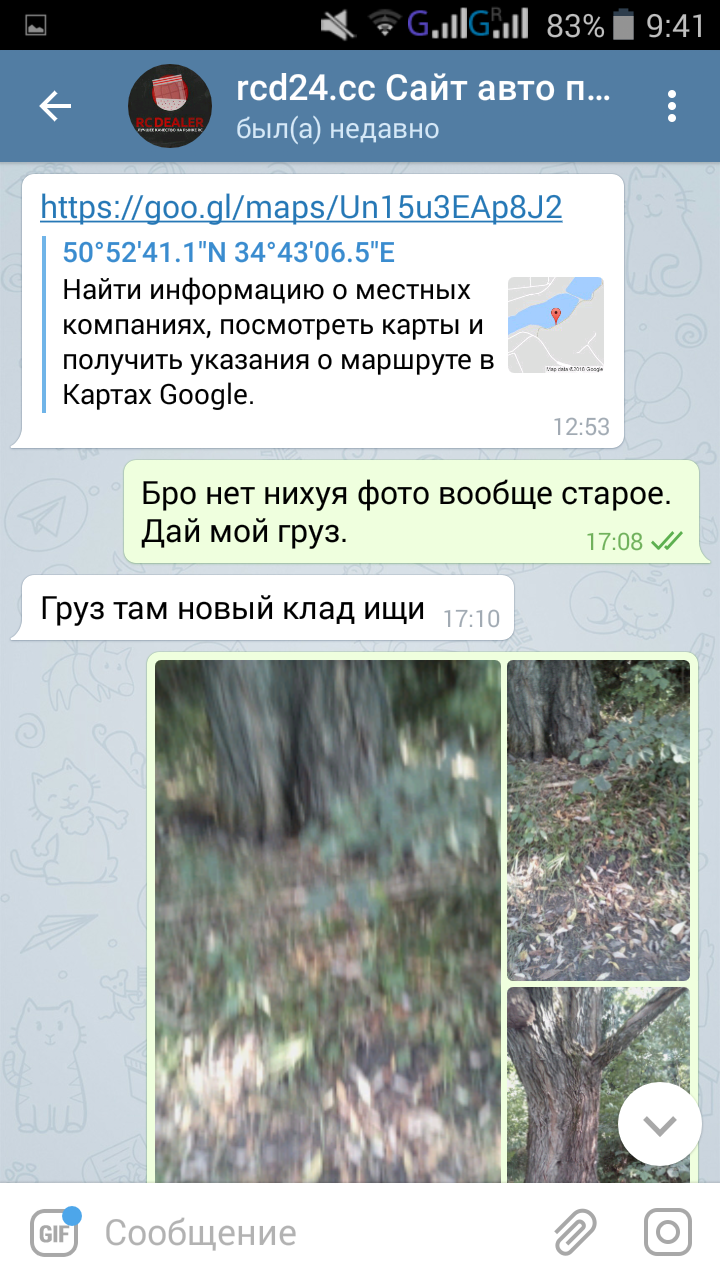This screenshot has width=720, height=1280.
Task: Open the top-right tree and bushes photo
Action: (x=598, y=820)
